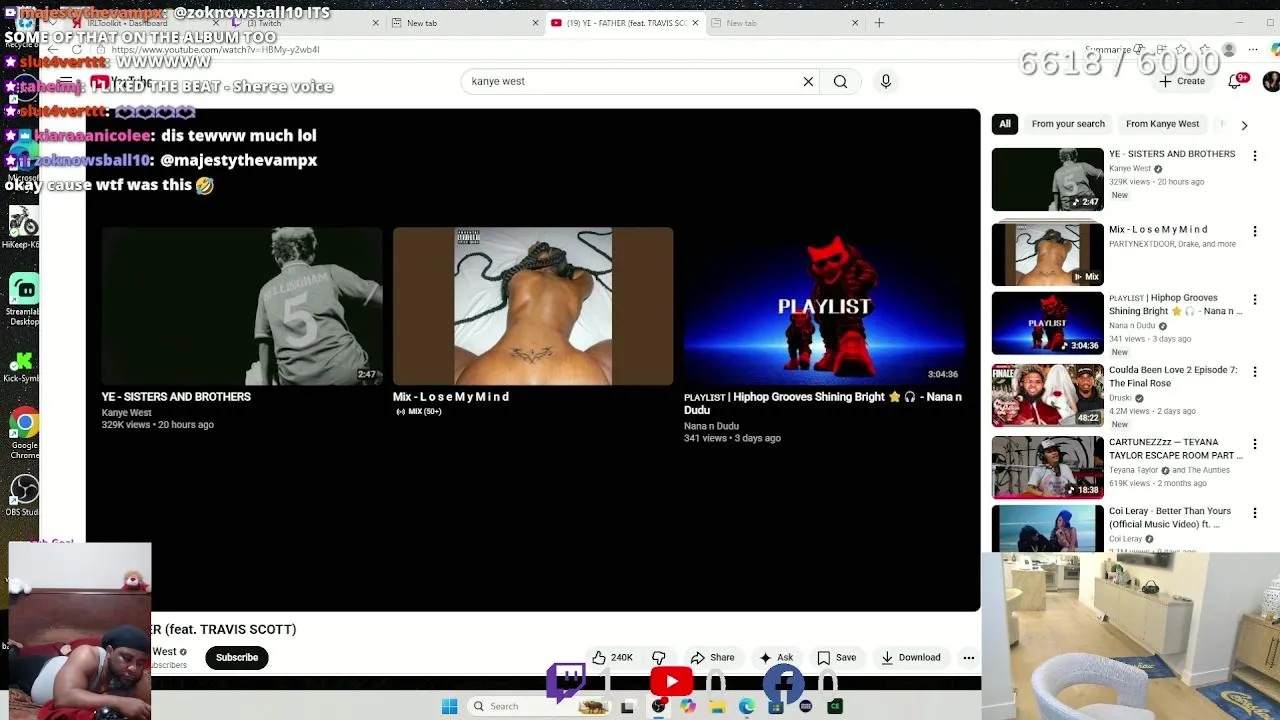Screen dimensions: 1280x720
Task: Like the video showing 240K likes
Action: pos(612,658)
